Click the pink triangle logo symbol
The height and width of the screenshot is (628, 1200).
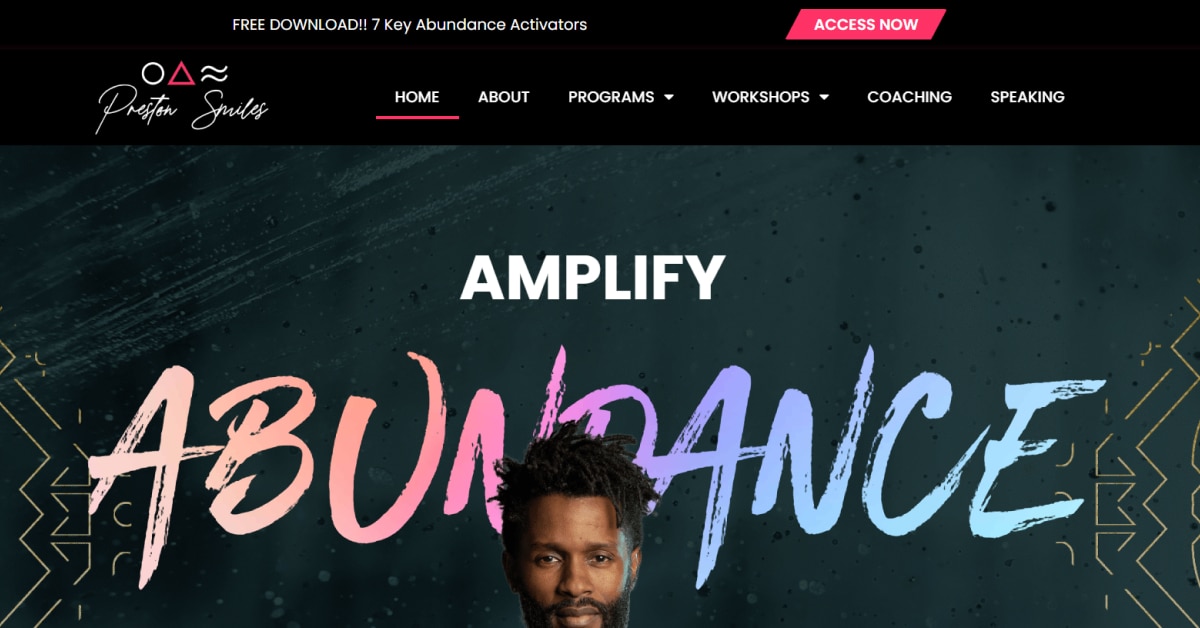181,73
